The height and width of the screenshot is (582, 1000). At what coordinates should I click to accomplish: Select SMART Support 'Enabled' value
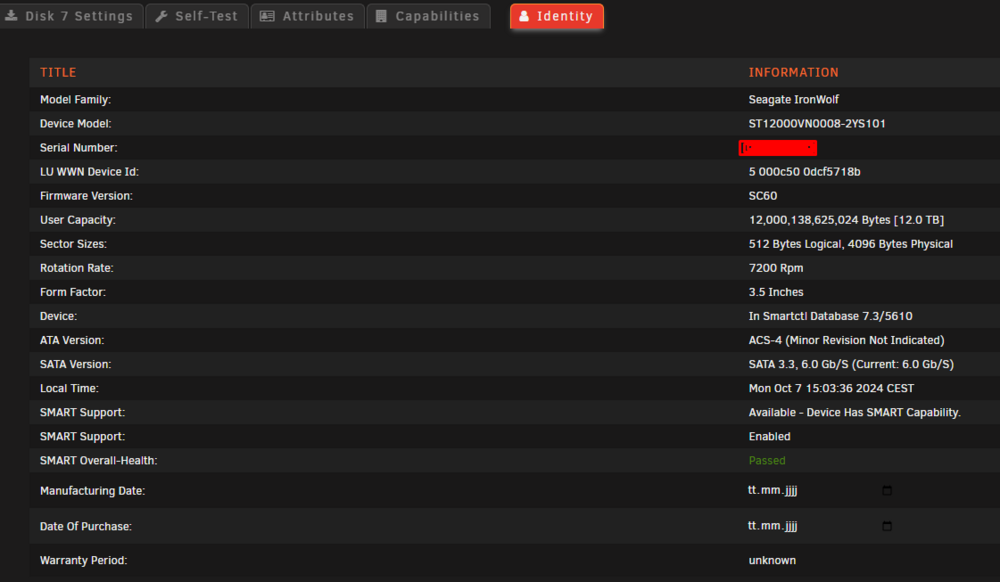pos(769,437)
